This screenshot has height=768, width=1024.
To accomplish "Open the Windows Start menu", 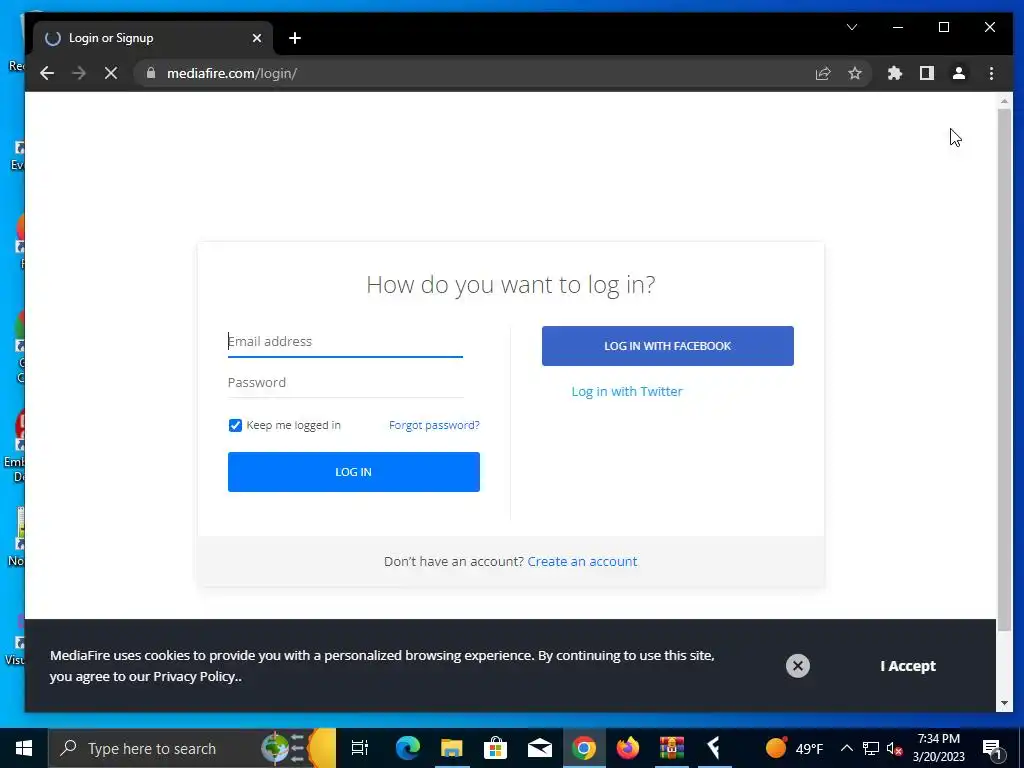I will tap(24, 748).
